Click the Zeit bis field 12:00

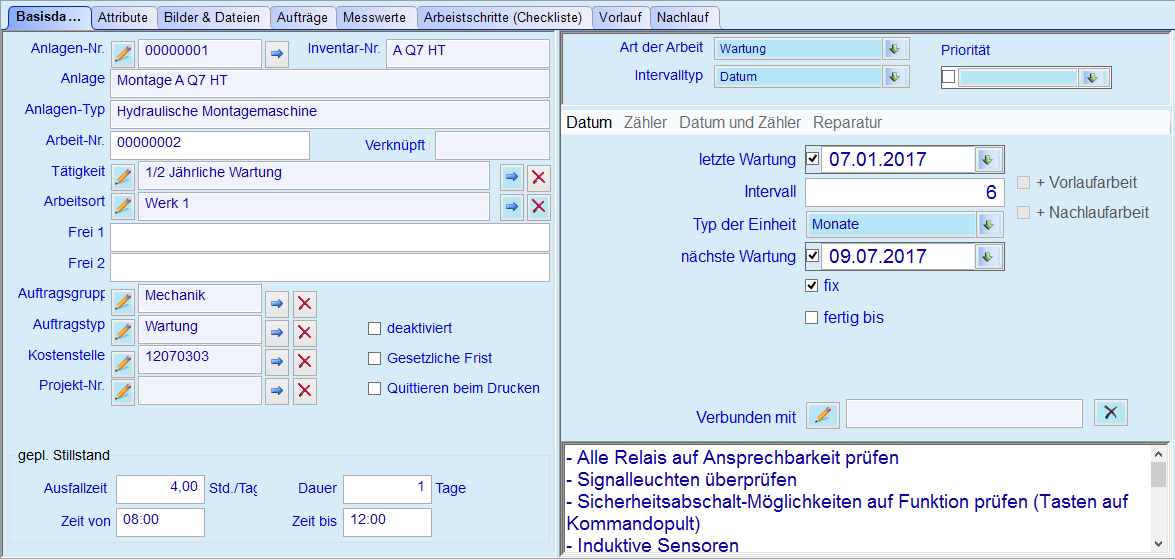point(387,523)
